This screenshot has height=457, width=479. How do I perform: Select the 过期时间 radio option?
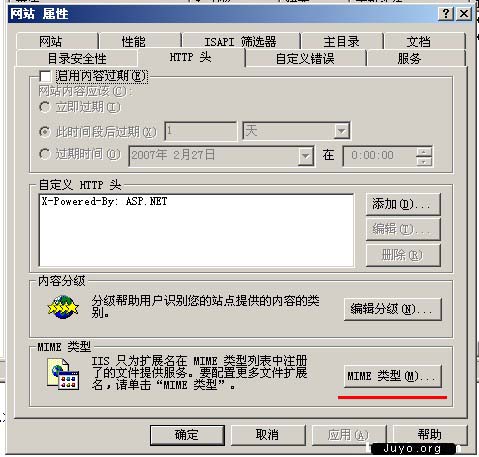(x=45, y=154)
